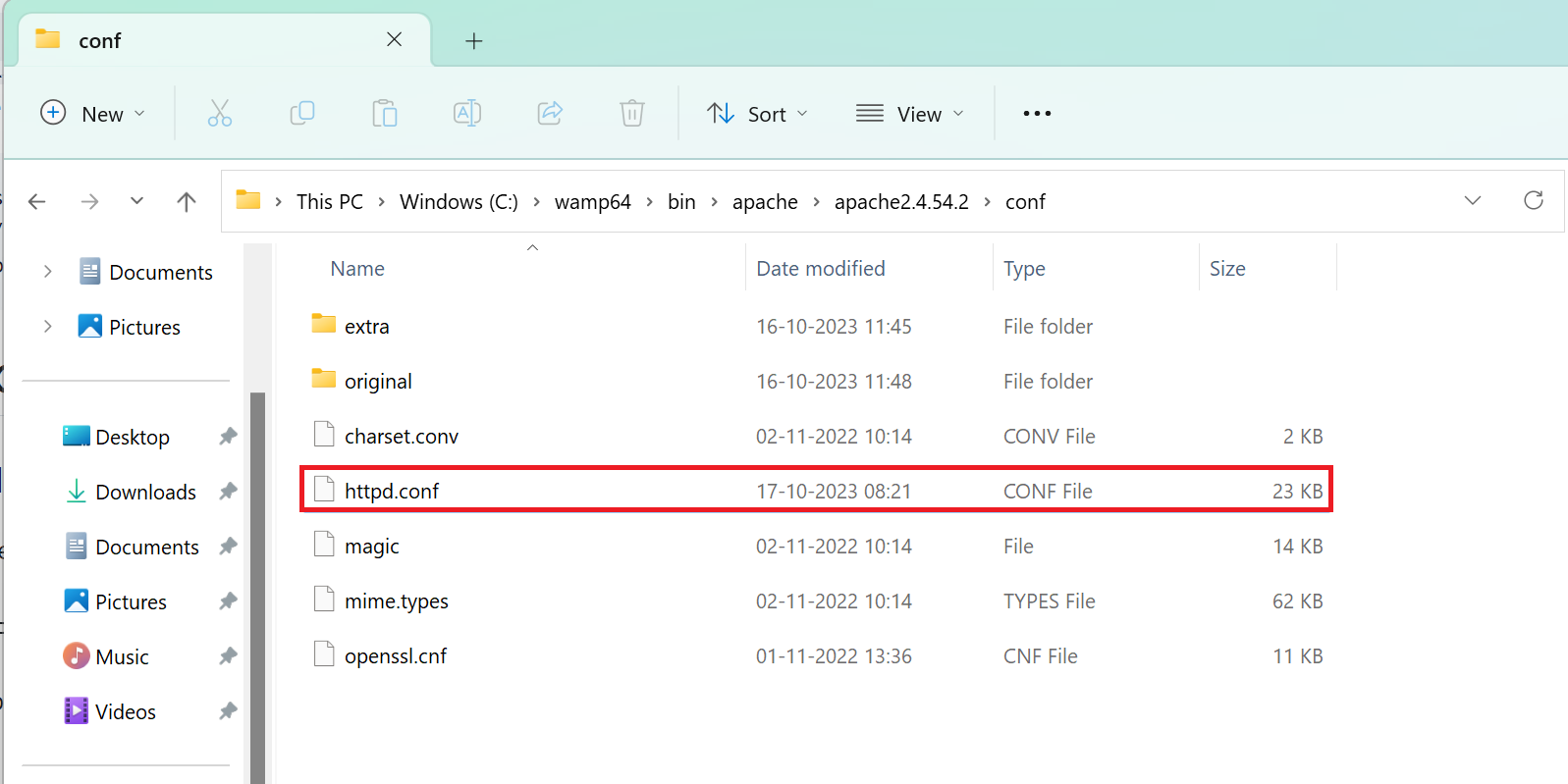Image resolution: width=1568 pixels, height=784 pixels.
Task: Click the charset.conv file icon
Action: pos(324,434)
